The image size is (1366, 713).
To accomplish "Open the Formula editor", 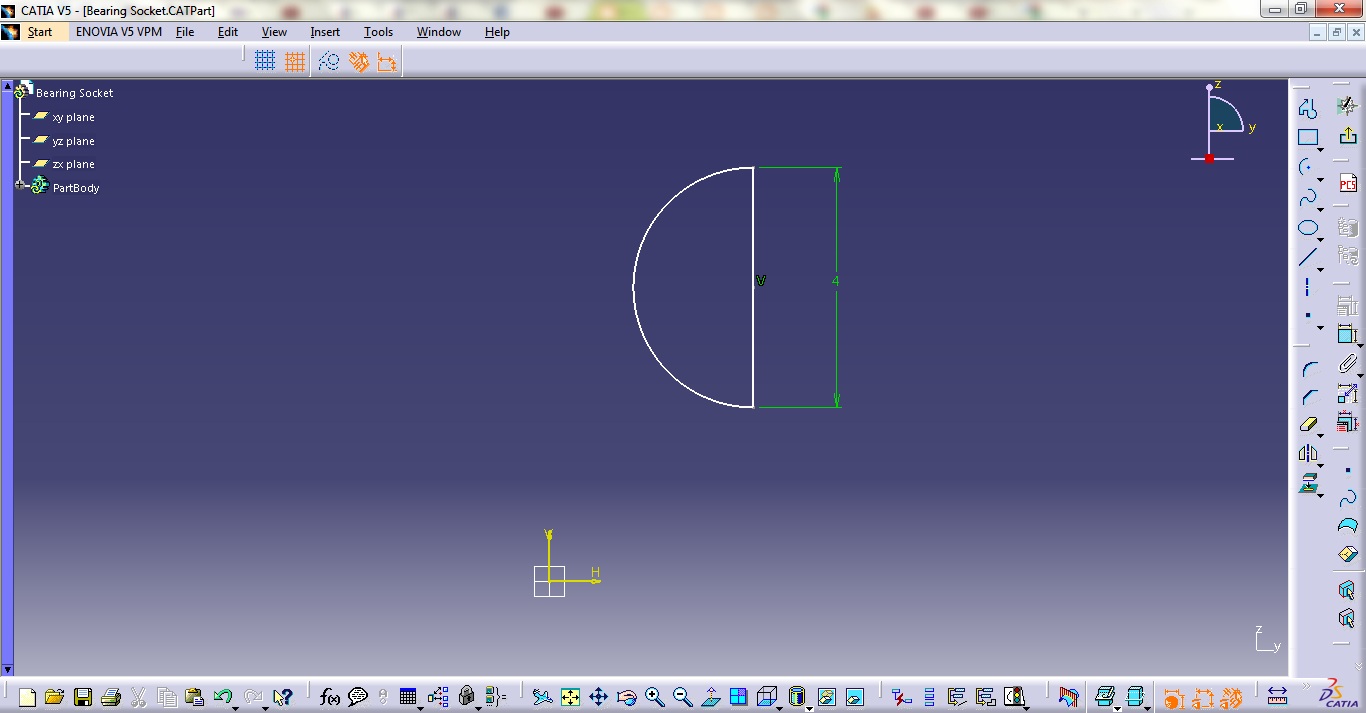I will click(330, 697).
